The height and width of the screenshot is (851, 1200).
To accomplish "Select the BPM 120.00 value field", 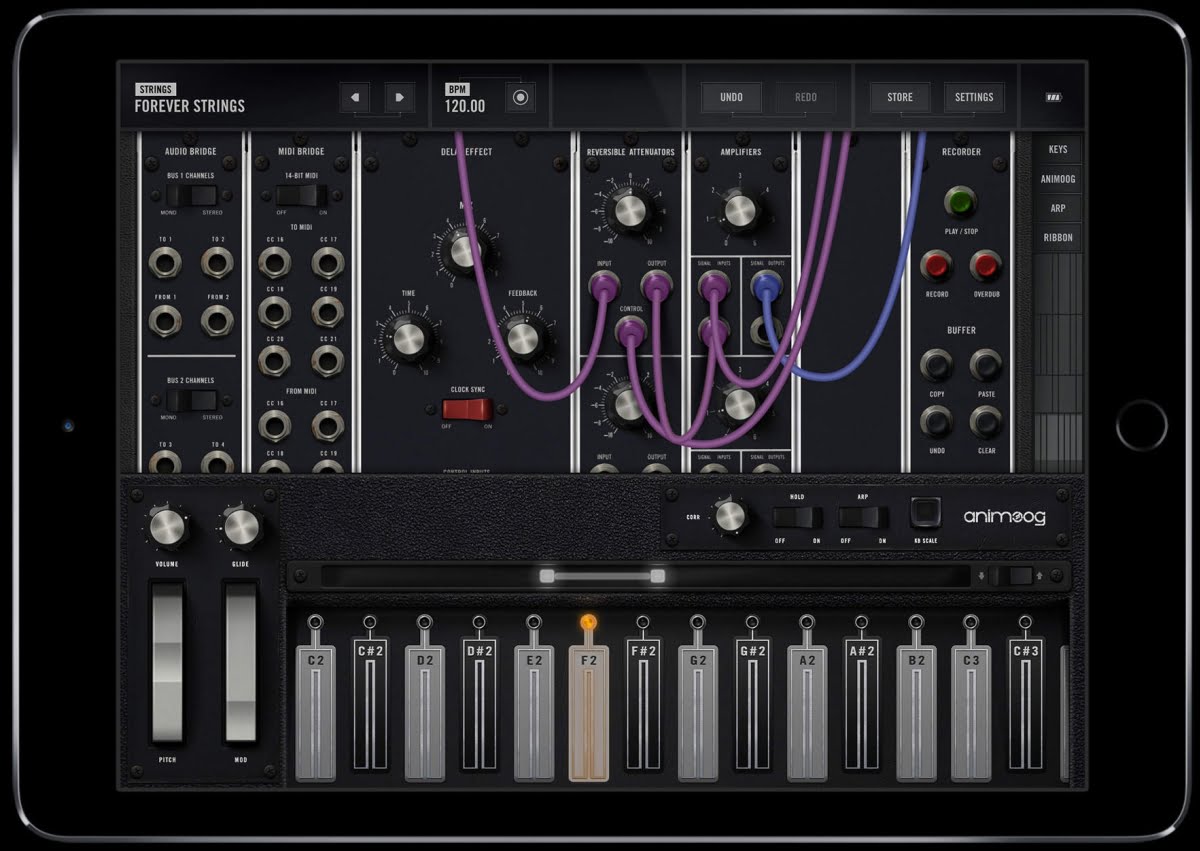I will click(x=465, y=106).
